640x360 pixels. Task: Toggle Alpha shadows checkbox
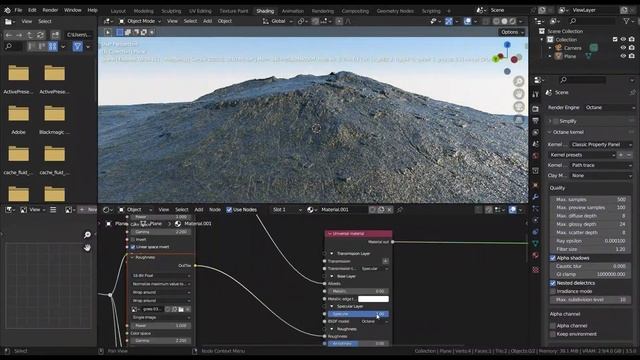tap(553, 258)
